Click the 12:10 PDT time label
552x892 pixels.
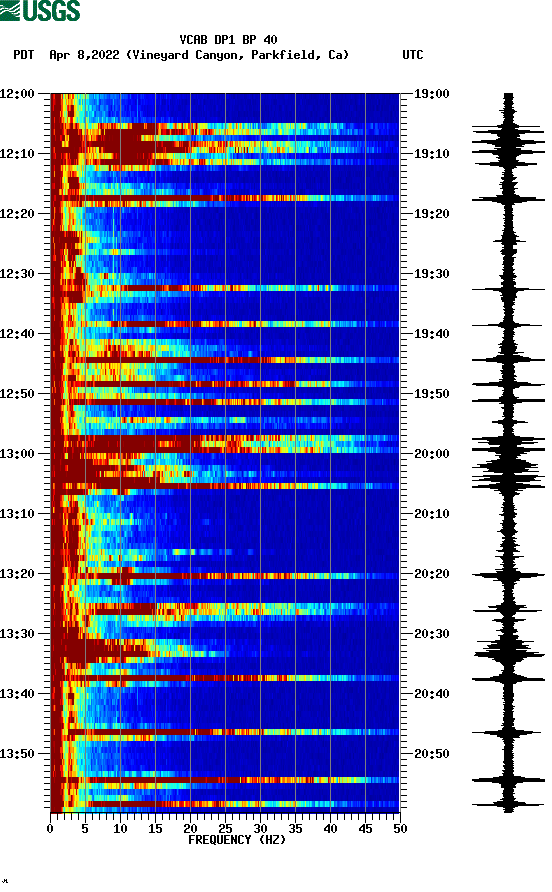18,154
